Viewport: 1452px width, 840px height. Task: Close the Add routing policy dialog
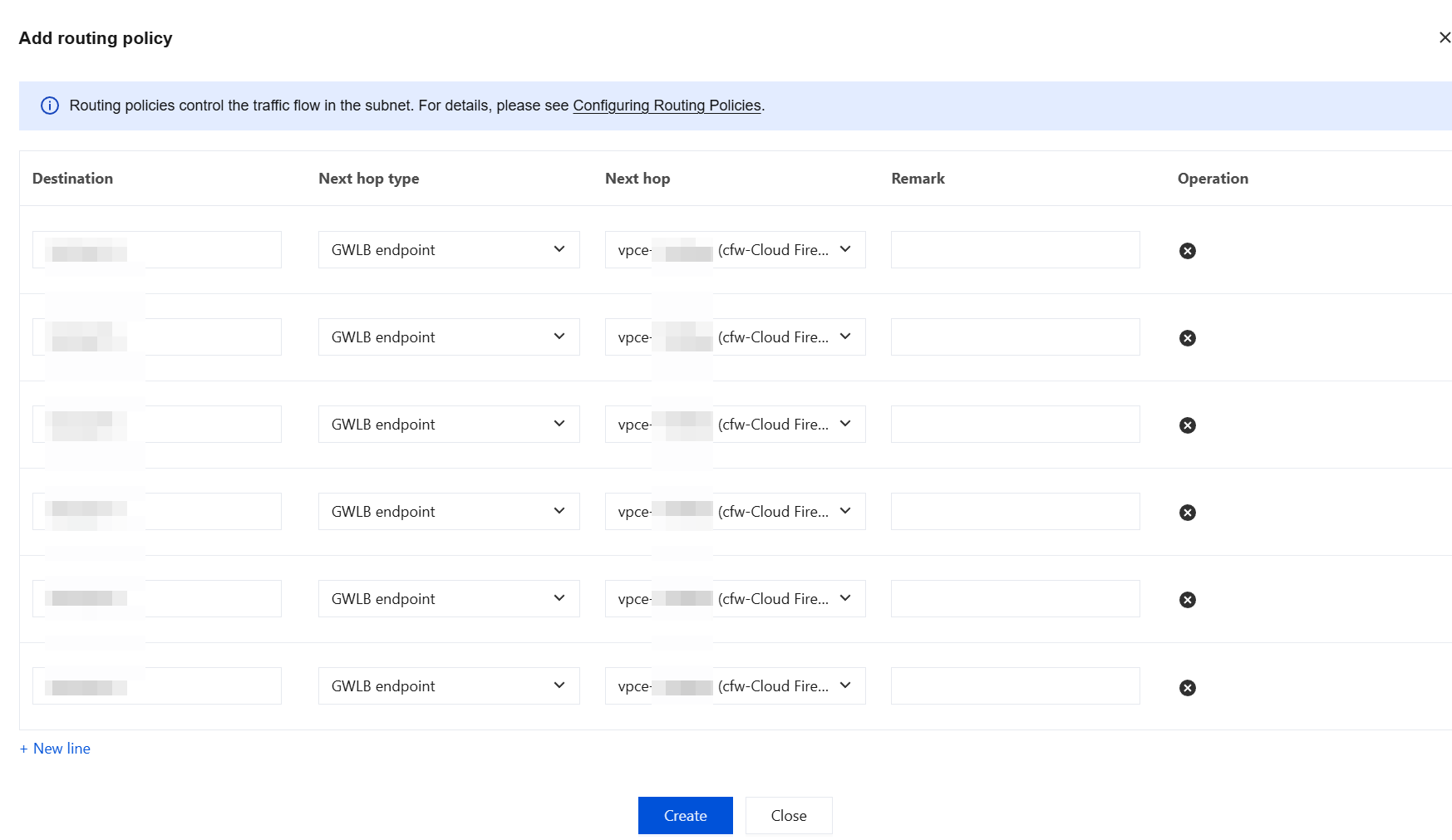click(x=1445, y=37)
